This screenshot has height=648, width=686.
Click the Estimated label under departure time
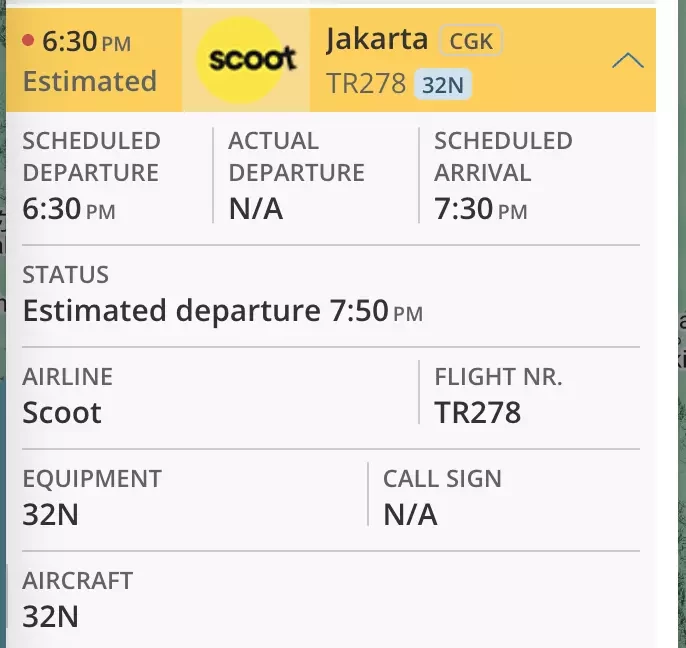click(90, 81)
